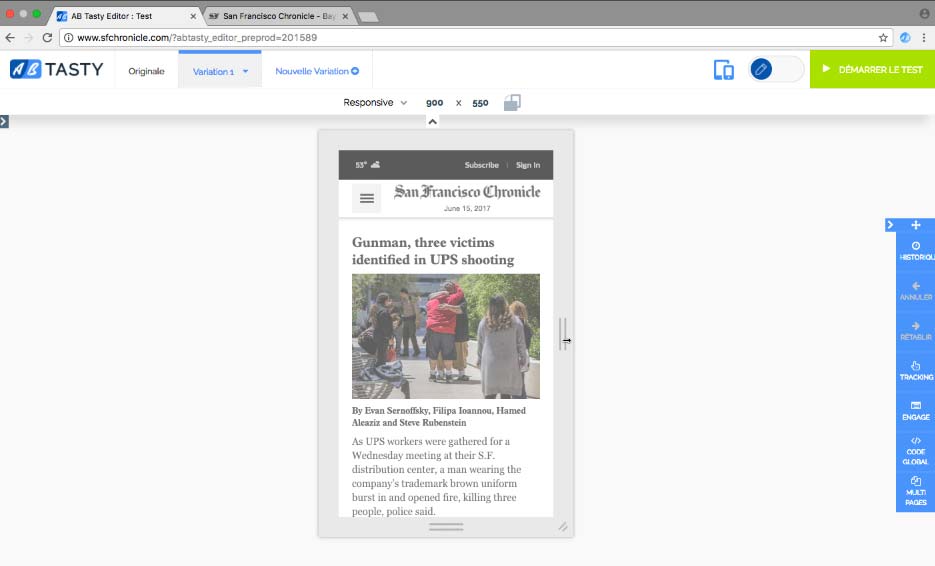
Task: Click the date June 15, 2017
Action: [467, 209]
